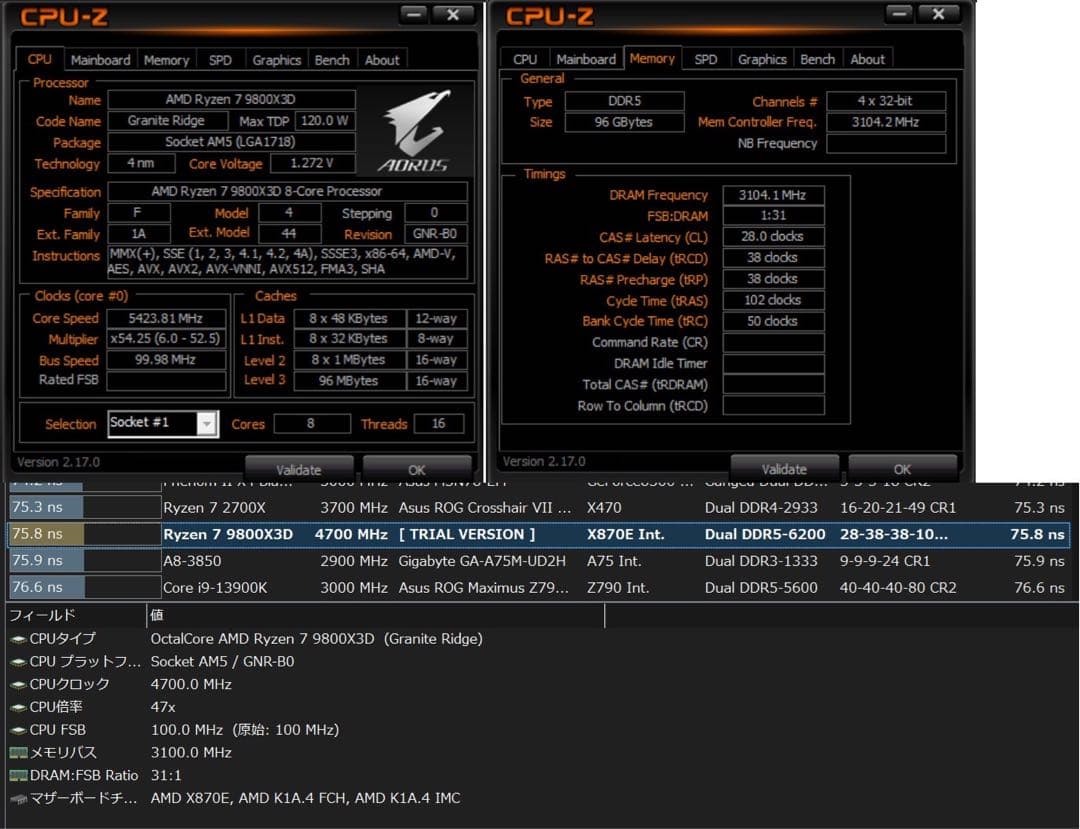Click the icon beside CPU FSB field
The height and width of the screenshot is (829, 1080).
tap(20, 729)
